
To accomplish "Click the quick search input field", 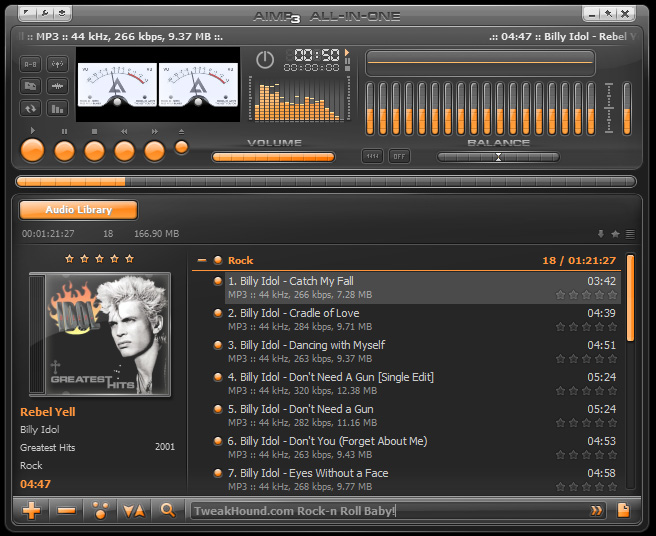I will coord(389,511).
